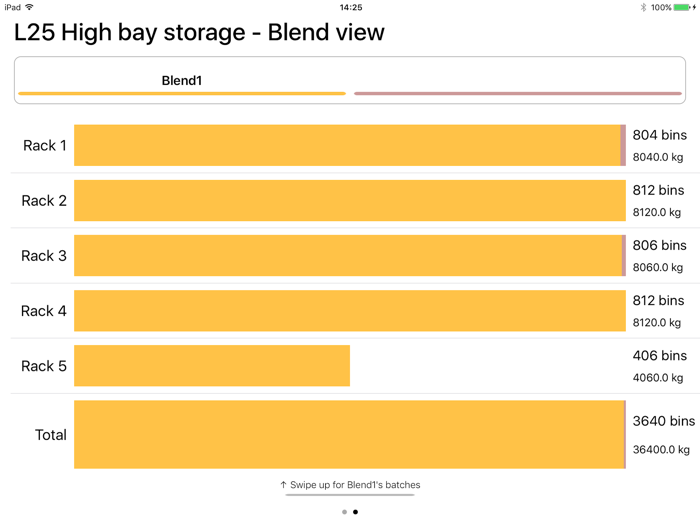Click the swipe-up handle bar at bottom
Viewport: 700px width, 525px height.
click(350, 495)
